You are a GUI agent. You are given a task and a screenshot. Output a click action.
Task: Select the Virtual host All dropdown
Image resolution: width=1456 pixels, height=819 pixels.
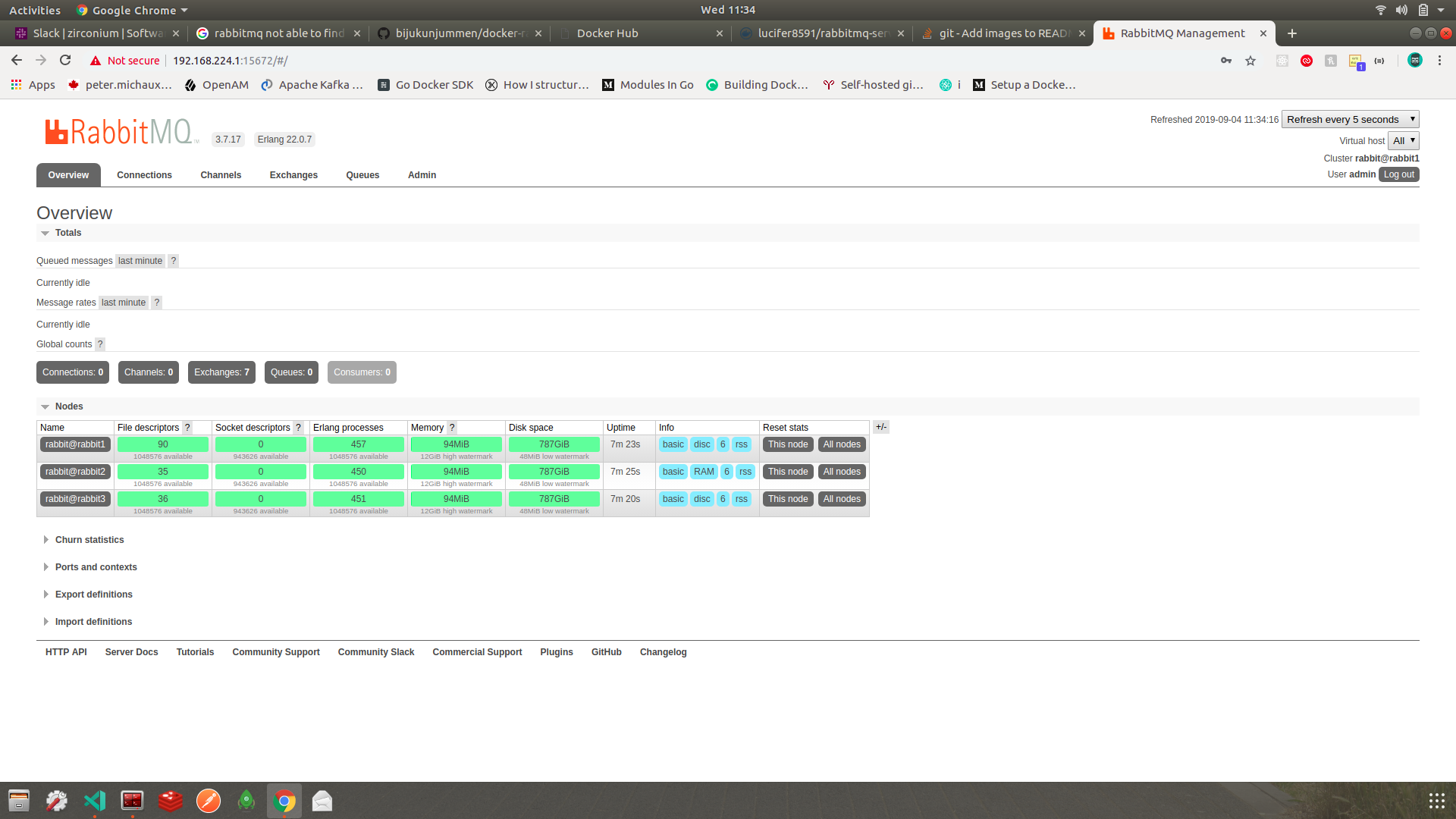(1405, 140)
